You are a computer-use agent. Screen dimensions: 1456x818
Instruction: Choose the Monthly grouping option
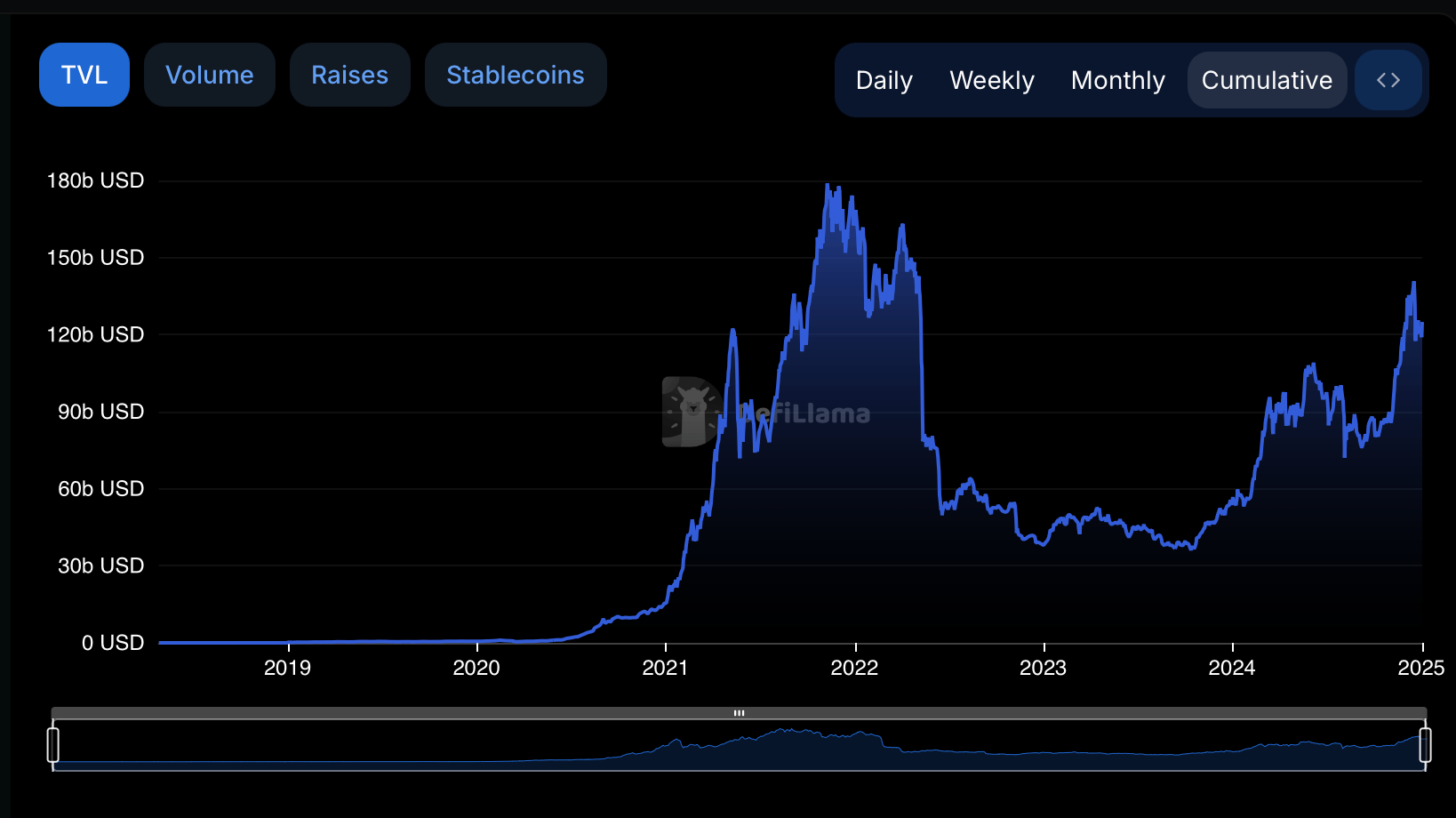coord(1117,80)
